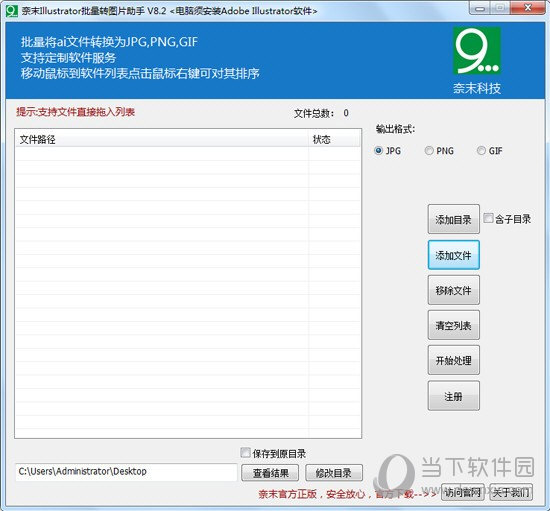550x511 pixels.
Task: Click the 清空列表 button
Action: tap(453, 325)
